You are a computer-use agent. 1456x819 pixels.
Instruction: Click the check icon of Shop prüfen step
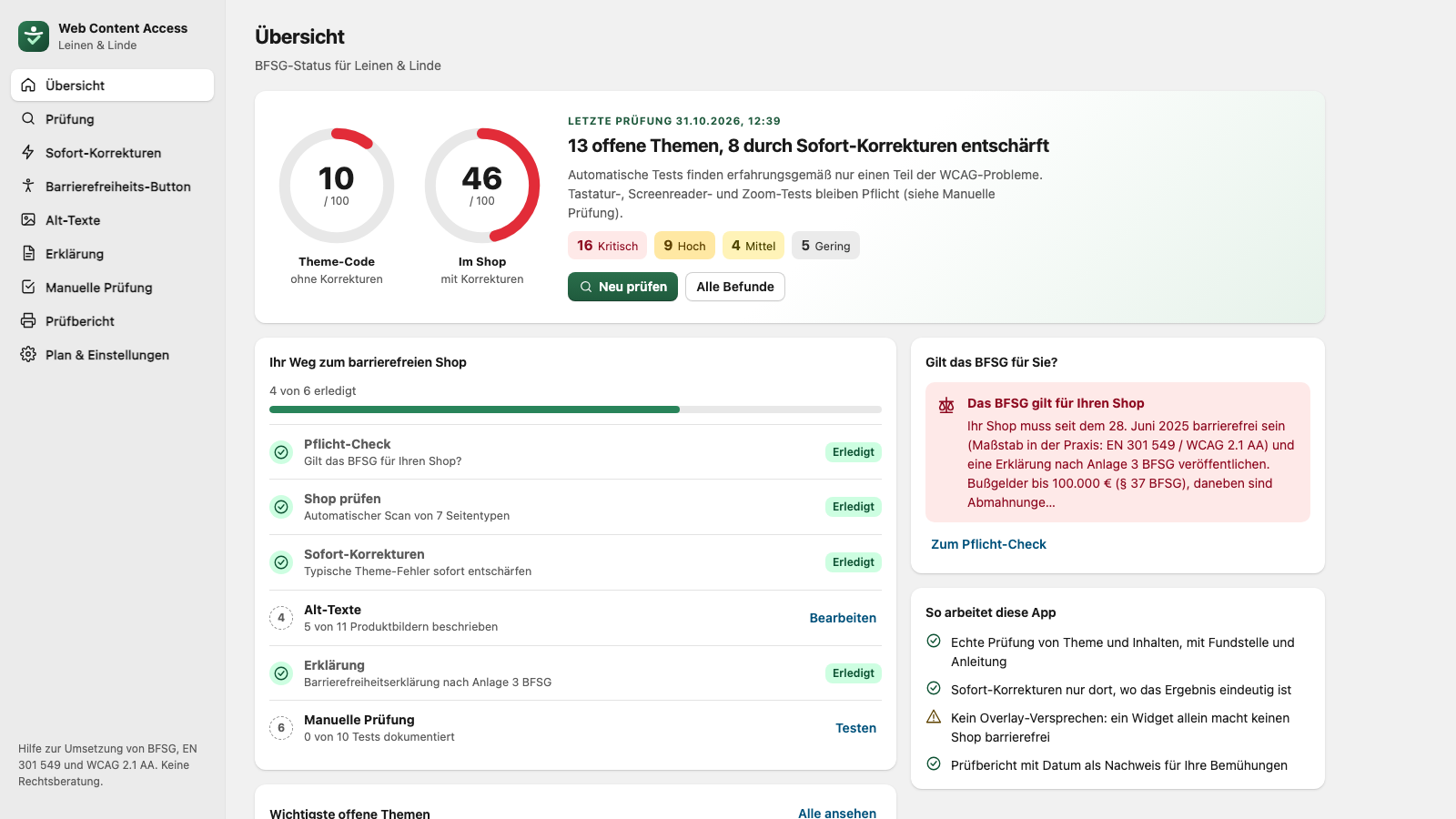(281, 507)
